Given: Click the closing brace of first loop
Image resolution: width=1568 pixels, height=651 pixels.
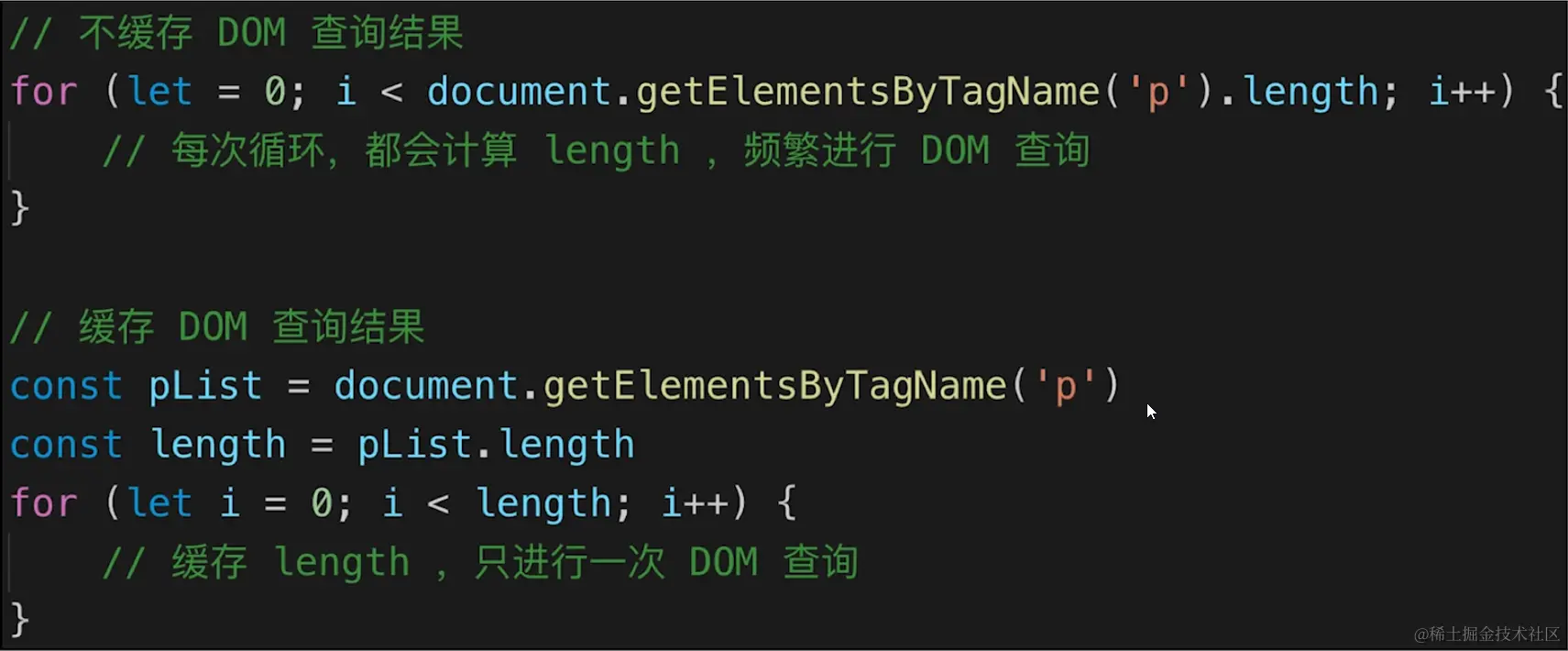Looking at the screenshot, I should coord(19,208).
